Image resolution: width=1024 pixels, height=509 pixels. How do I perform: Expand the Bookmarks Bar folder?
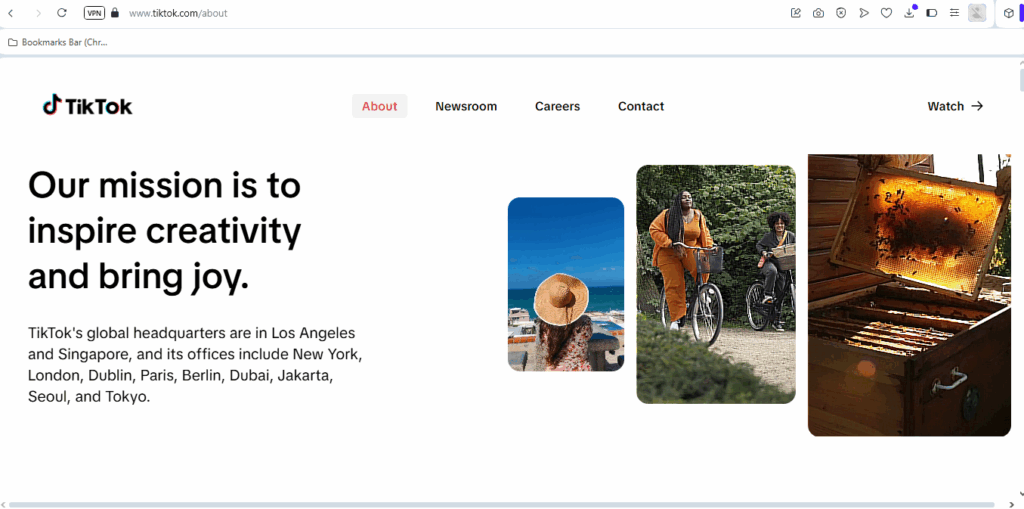click(x=57, y=42)
